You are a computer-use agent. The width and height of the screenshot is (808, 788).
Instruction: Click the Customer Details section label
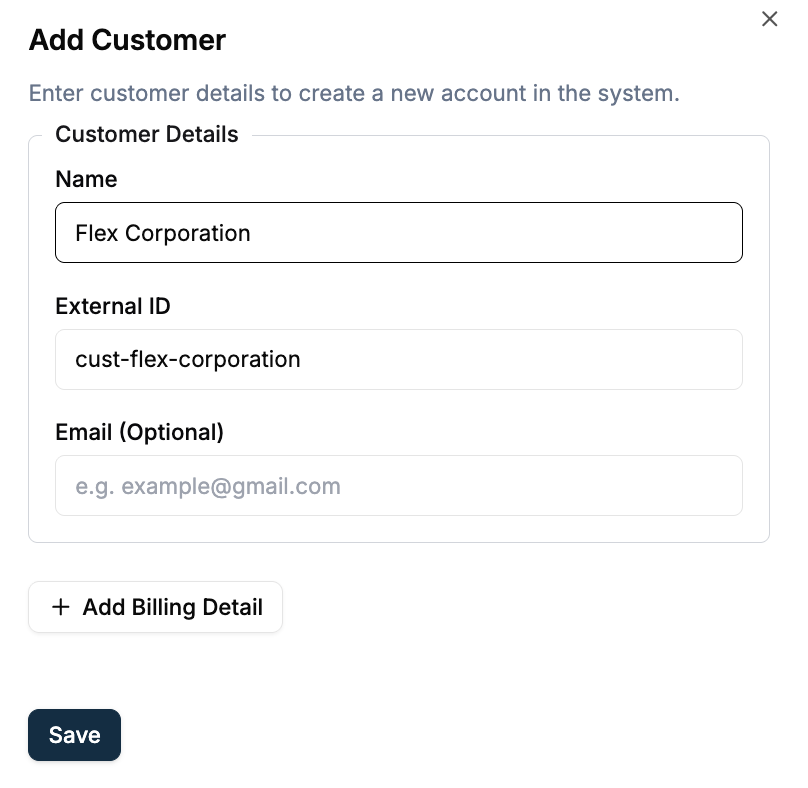146,134
